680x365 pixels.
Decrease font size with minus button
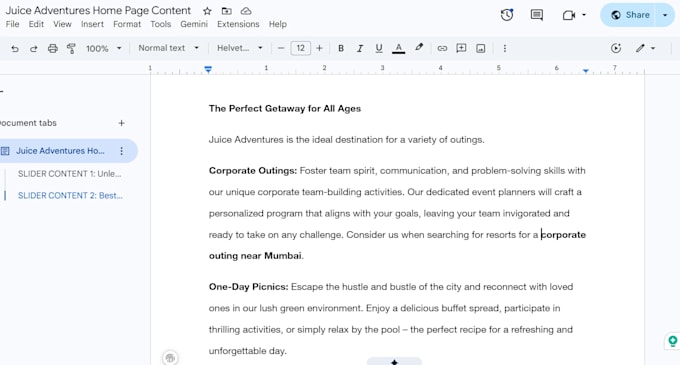[281, 48]
